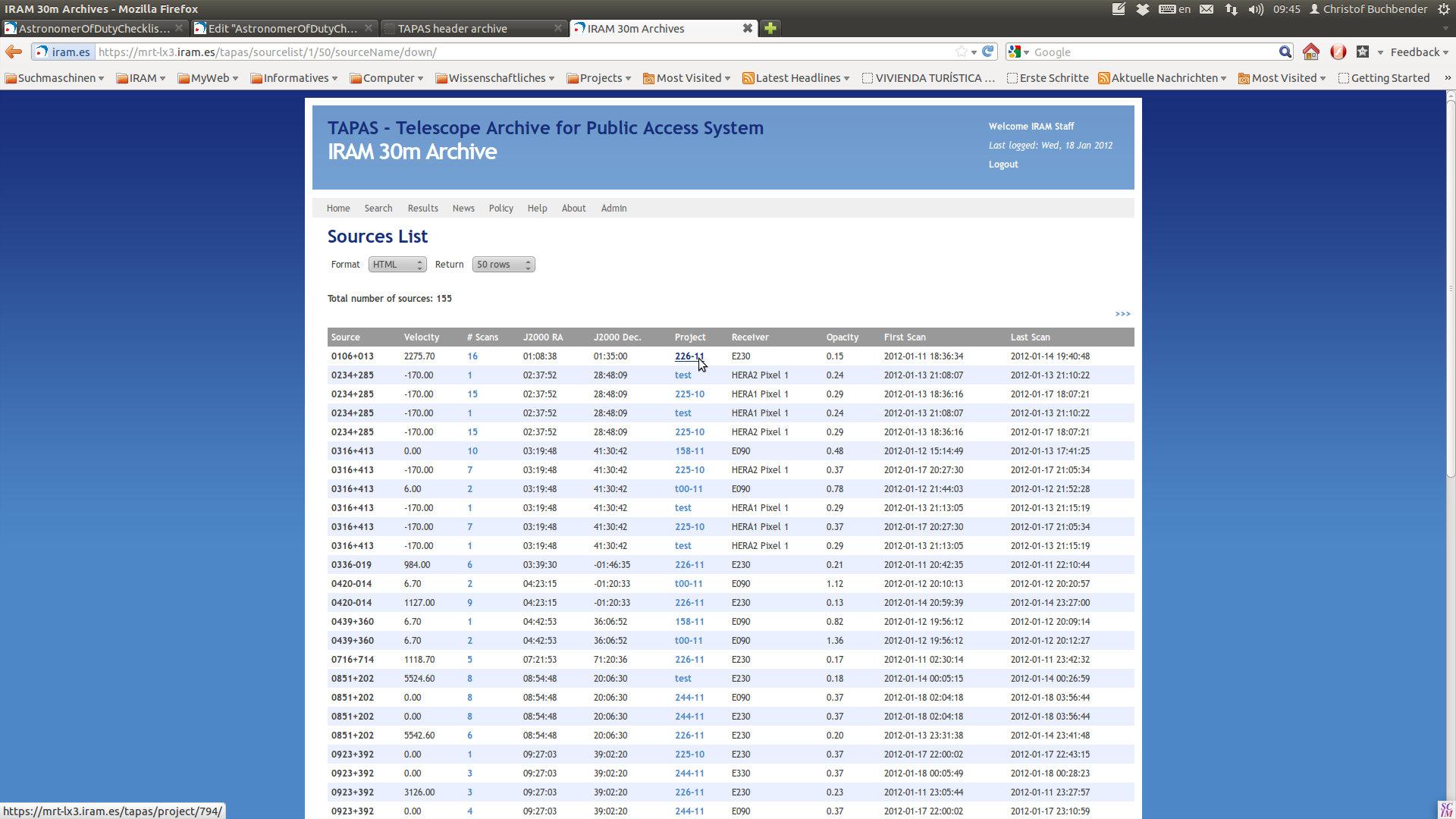
Task: Open the Return 50 rows dropdown
Action: click(x=503, y=265)
